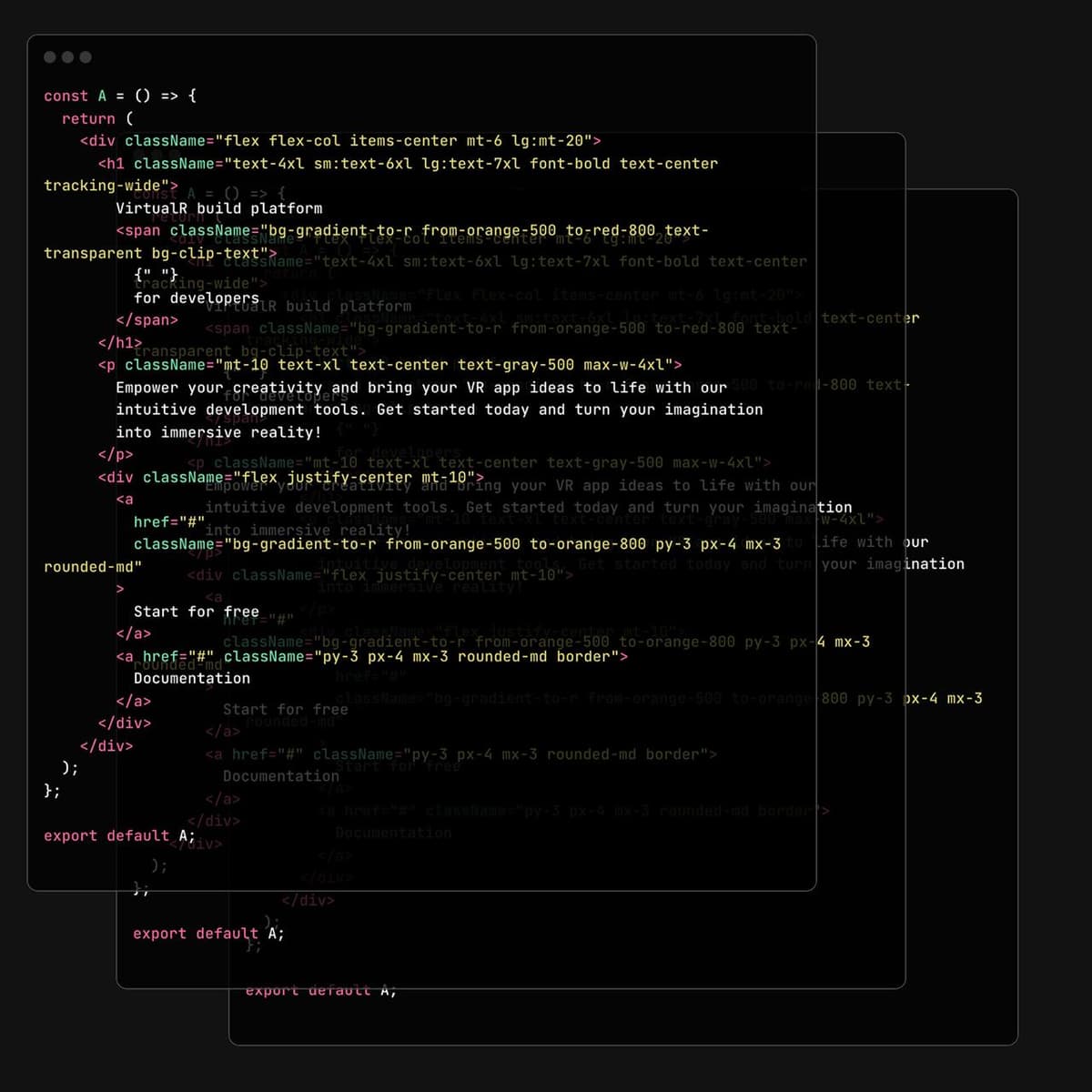The image size is (1092, 1092).
Task: Click the h1 'text-4xl sm:text-6xl' line, front window
Action: (408, 164)
